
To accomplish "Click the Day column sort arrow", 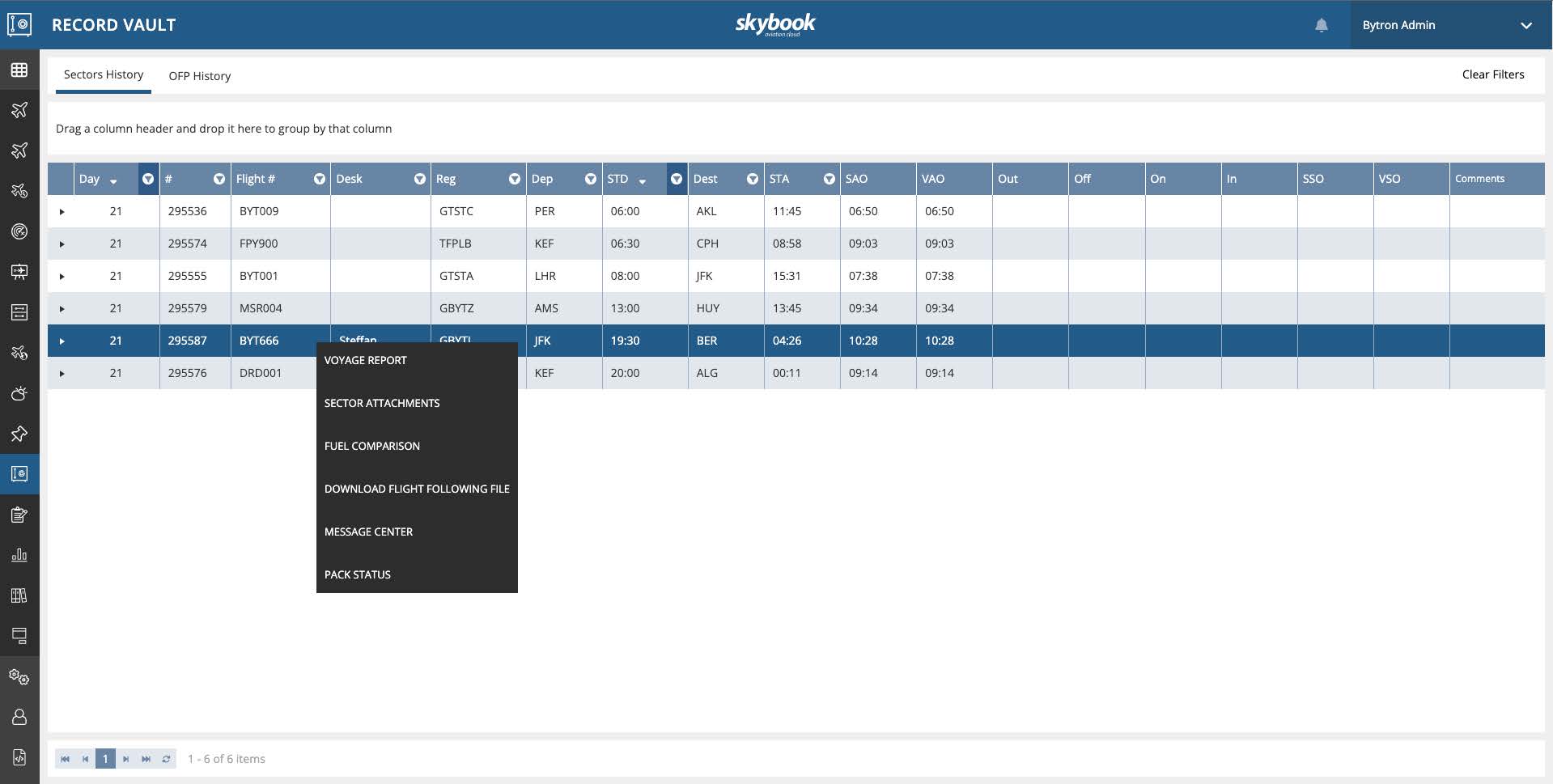I will (x=113, y=181).
